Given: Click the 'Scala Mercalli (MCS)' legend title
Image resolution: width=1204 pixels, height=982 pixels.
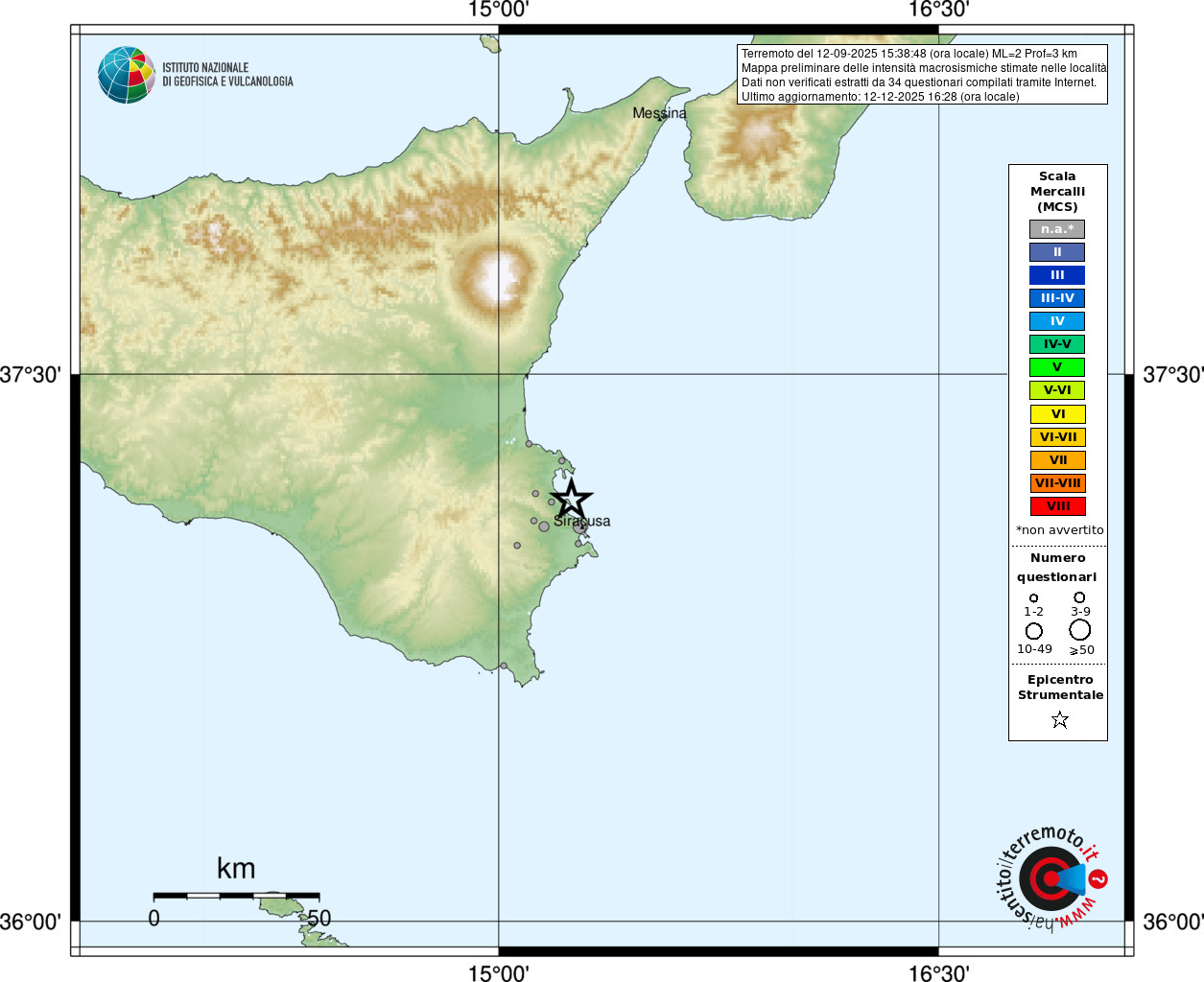Looking at the screenshot, I should 1057,192.
